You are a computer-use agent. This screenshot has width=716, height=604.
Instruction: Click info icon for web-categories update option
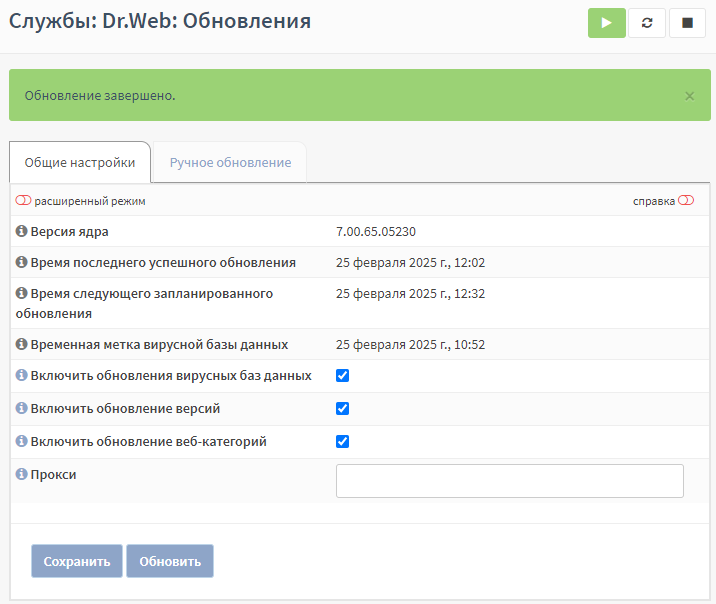(x=21, y=441)
